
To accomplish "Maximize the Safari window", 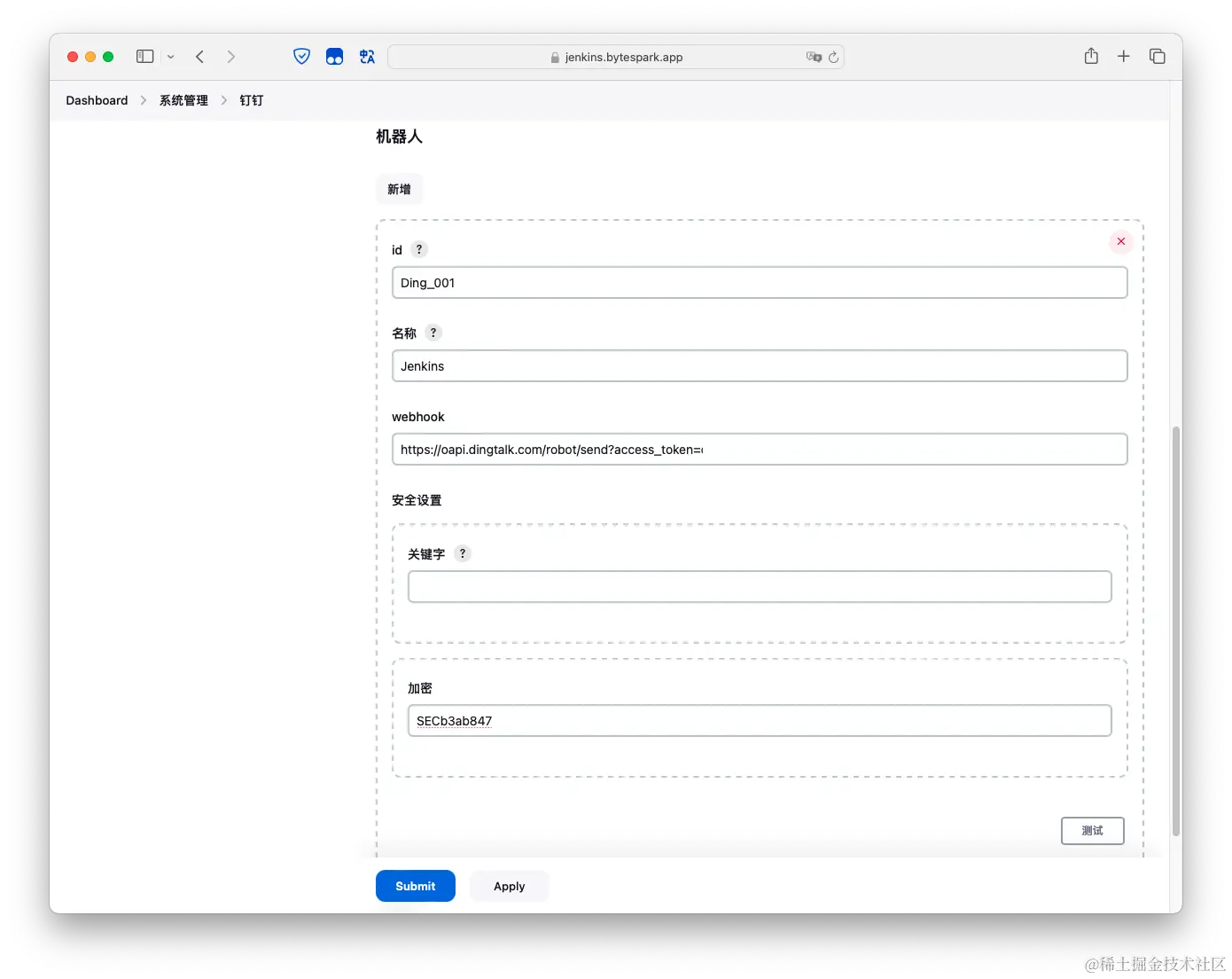I will (108, 57).
